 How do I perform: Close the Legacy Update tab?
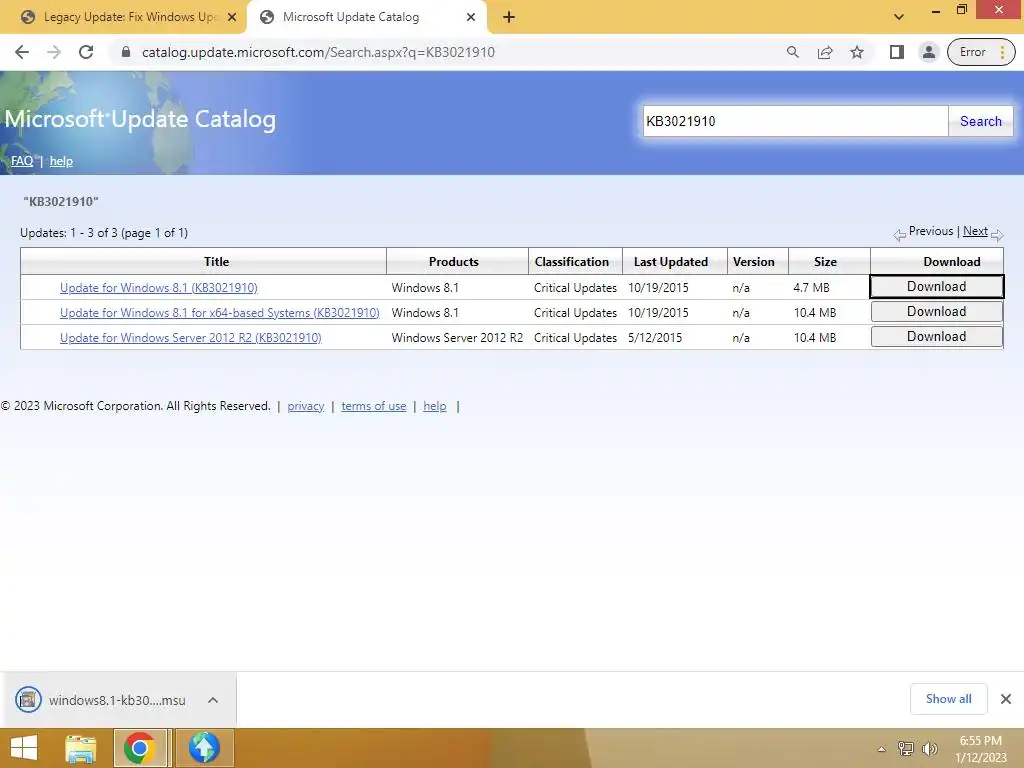232,17
